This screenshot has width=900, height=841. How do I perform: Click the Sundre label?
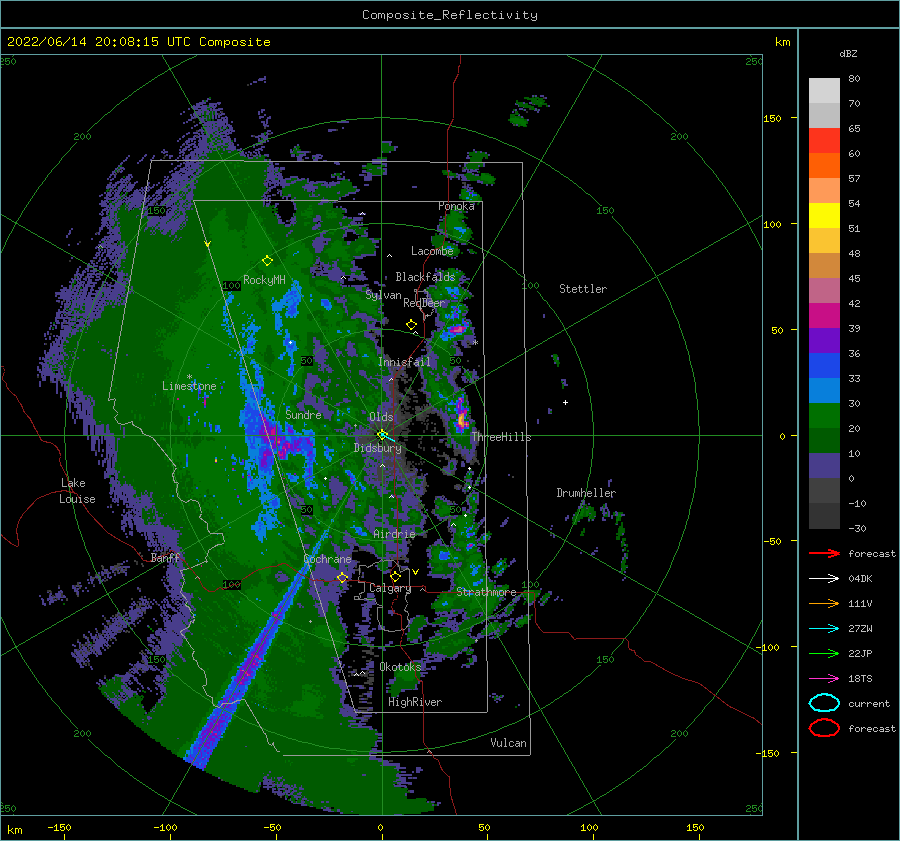pos(303,414)
